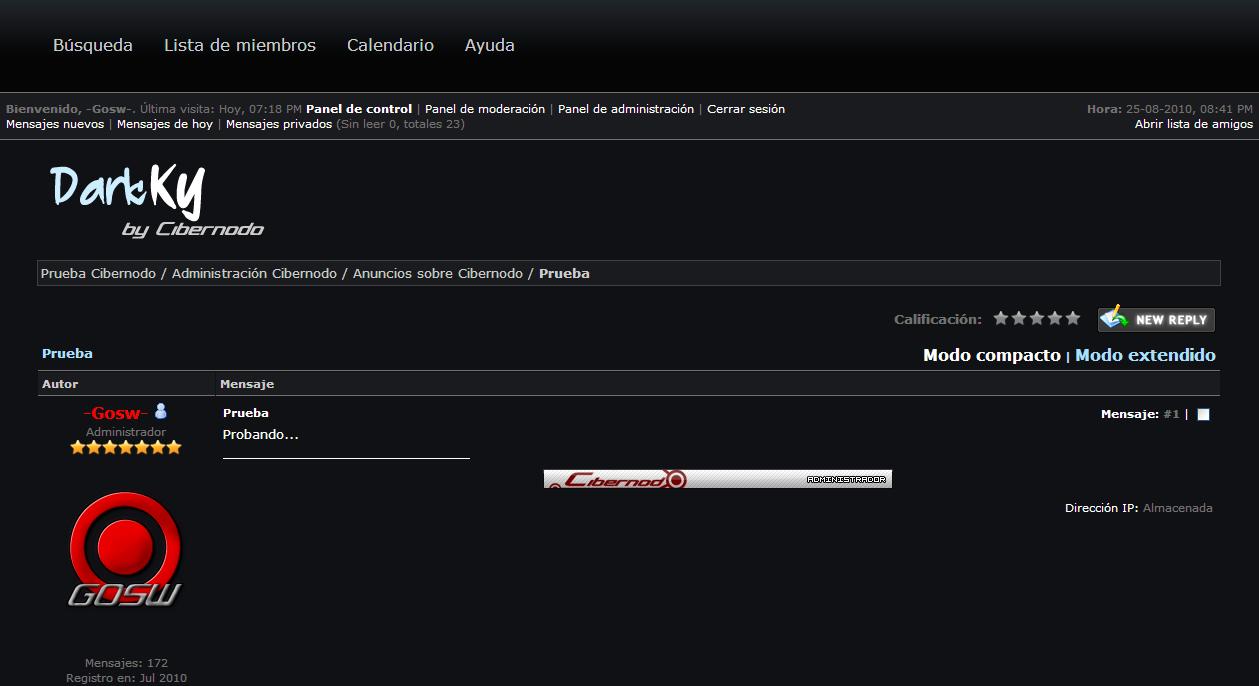This screenshot has height=686, width=1259.
Task: Expand Abrir lista de amigos
Action: coord(1193,124)
